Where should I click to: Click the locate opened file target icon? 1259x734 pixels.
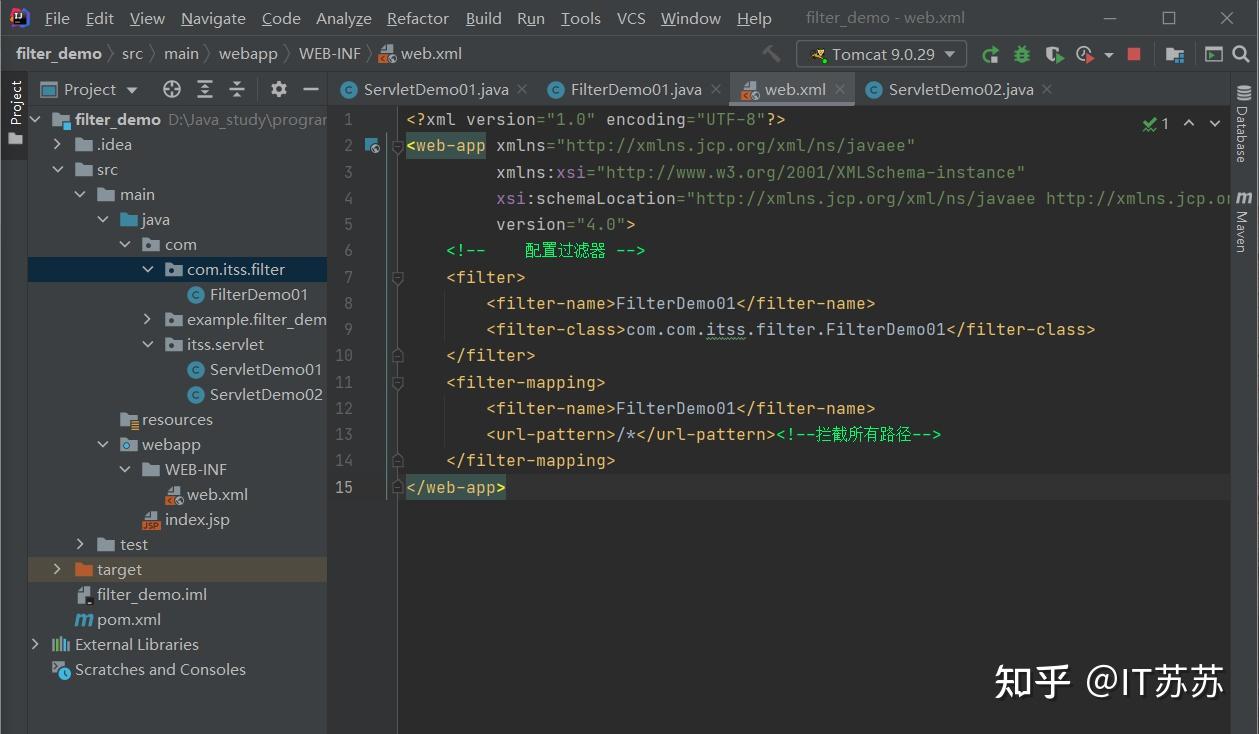(x=172, y=89)
